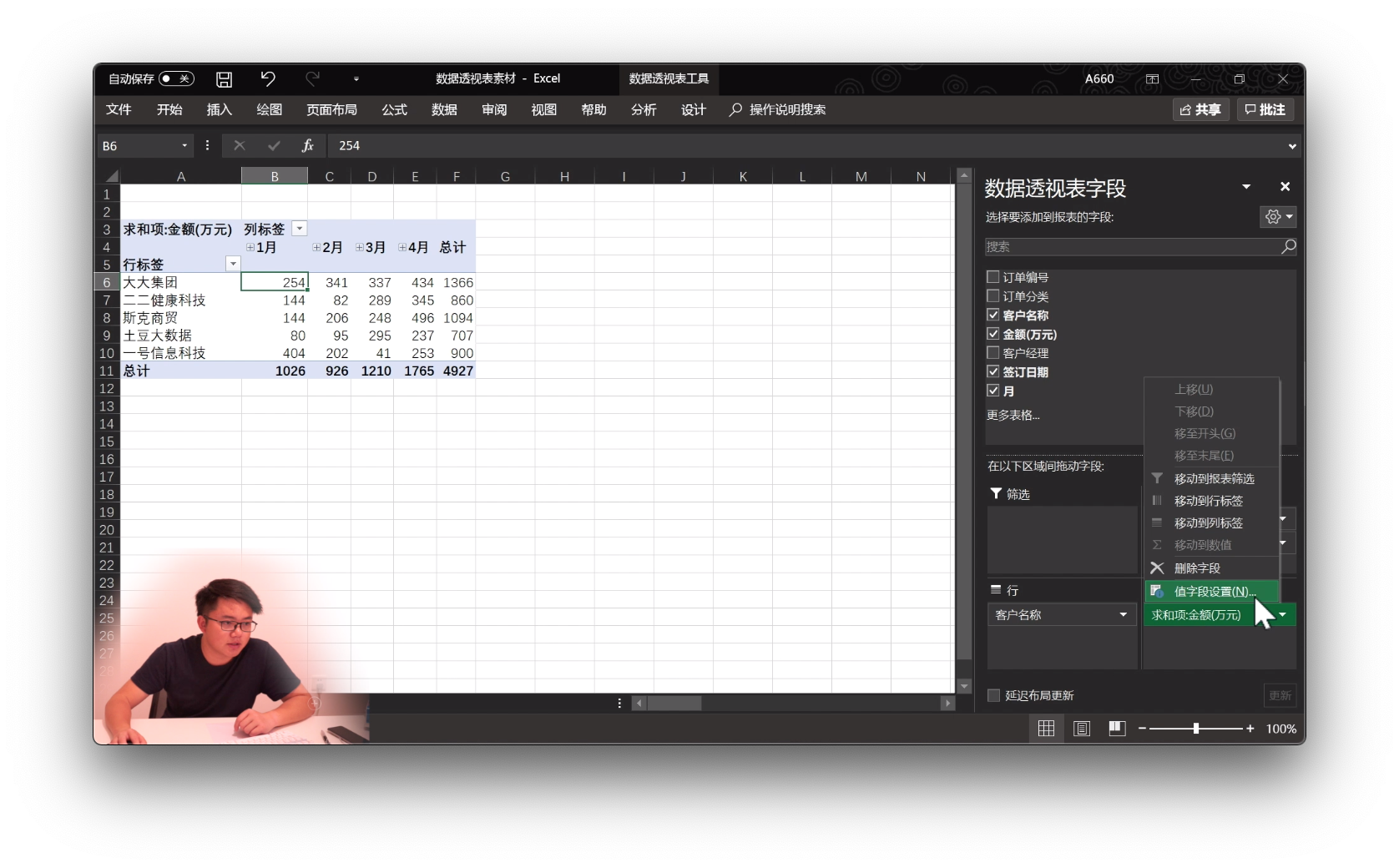Open the Quick Access Toolbar customize arrow

point(356,79)
